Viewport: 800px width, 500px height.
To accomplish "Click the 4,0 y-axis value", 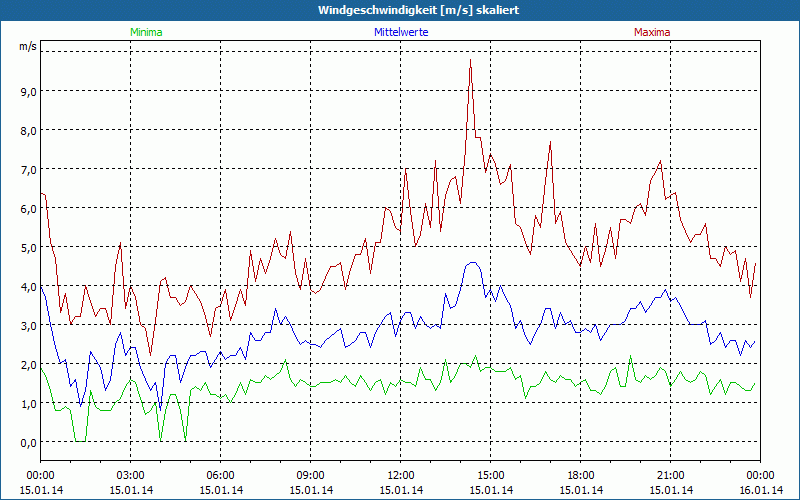I will pos(29,287).
